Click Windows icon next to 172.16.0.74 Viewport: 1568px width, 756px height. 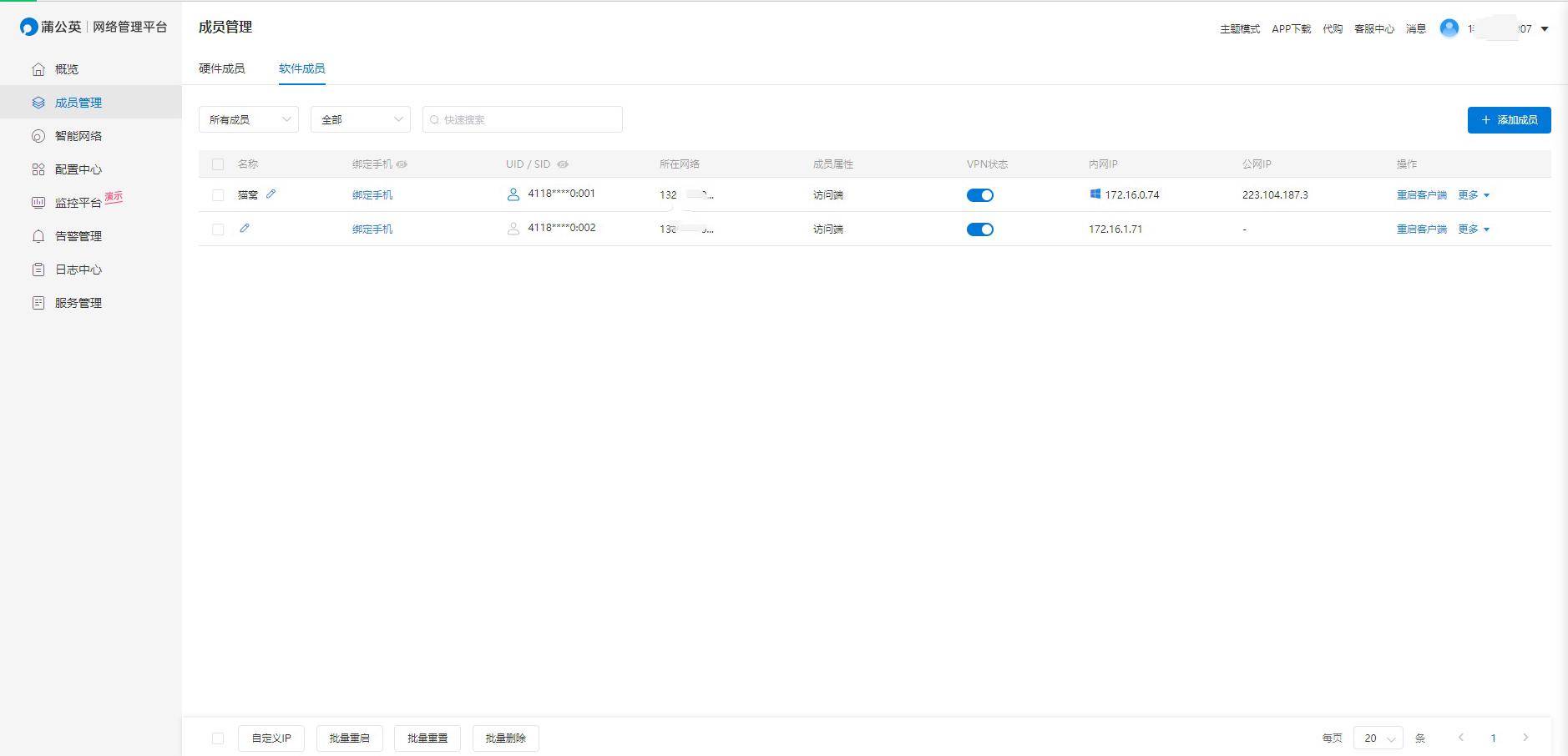[x=1095, y=194]
